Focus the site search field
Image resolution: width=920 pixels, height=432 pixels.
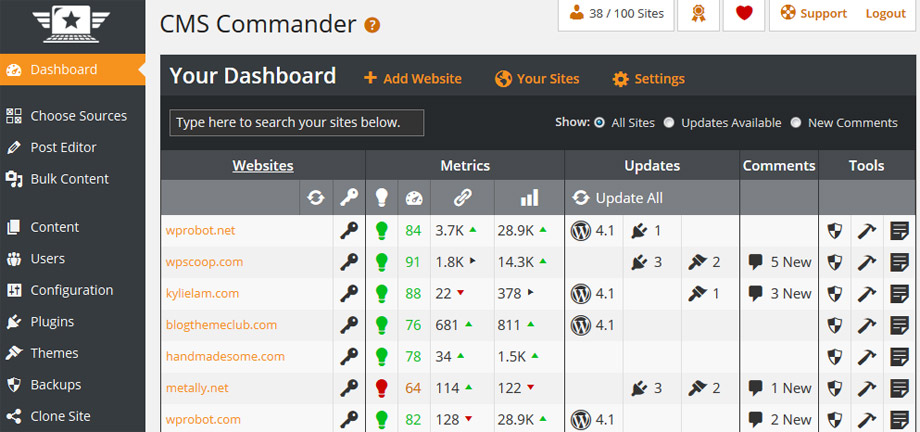(297, 123)
